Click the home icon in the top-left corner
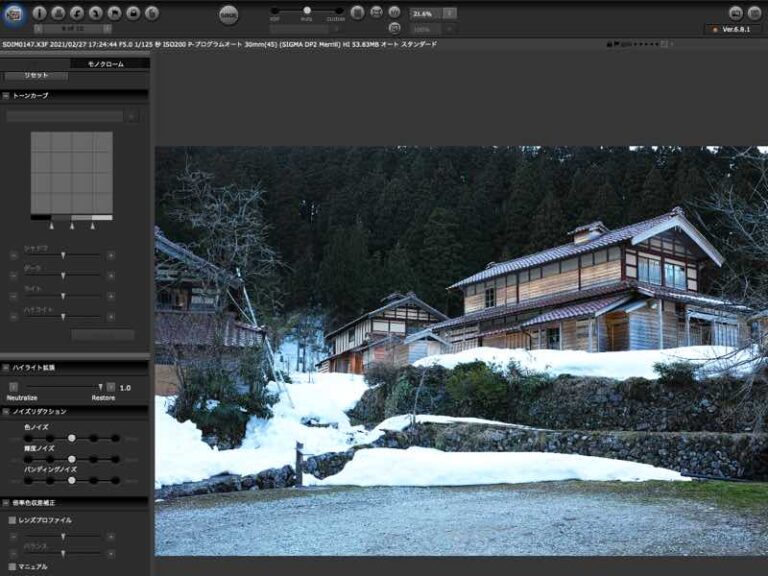This screenshot has width=768, height=576. (14, 13)
